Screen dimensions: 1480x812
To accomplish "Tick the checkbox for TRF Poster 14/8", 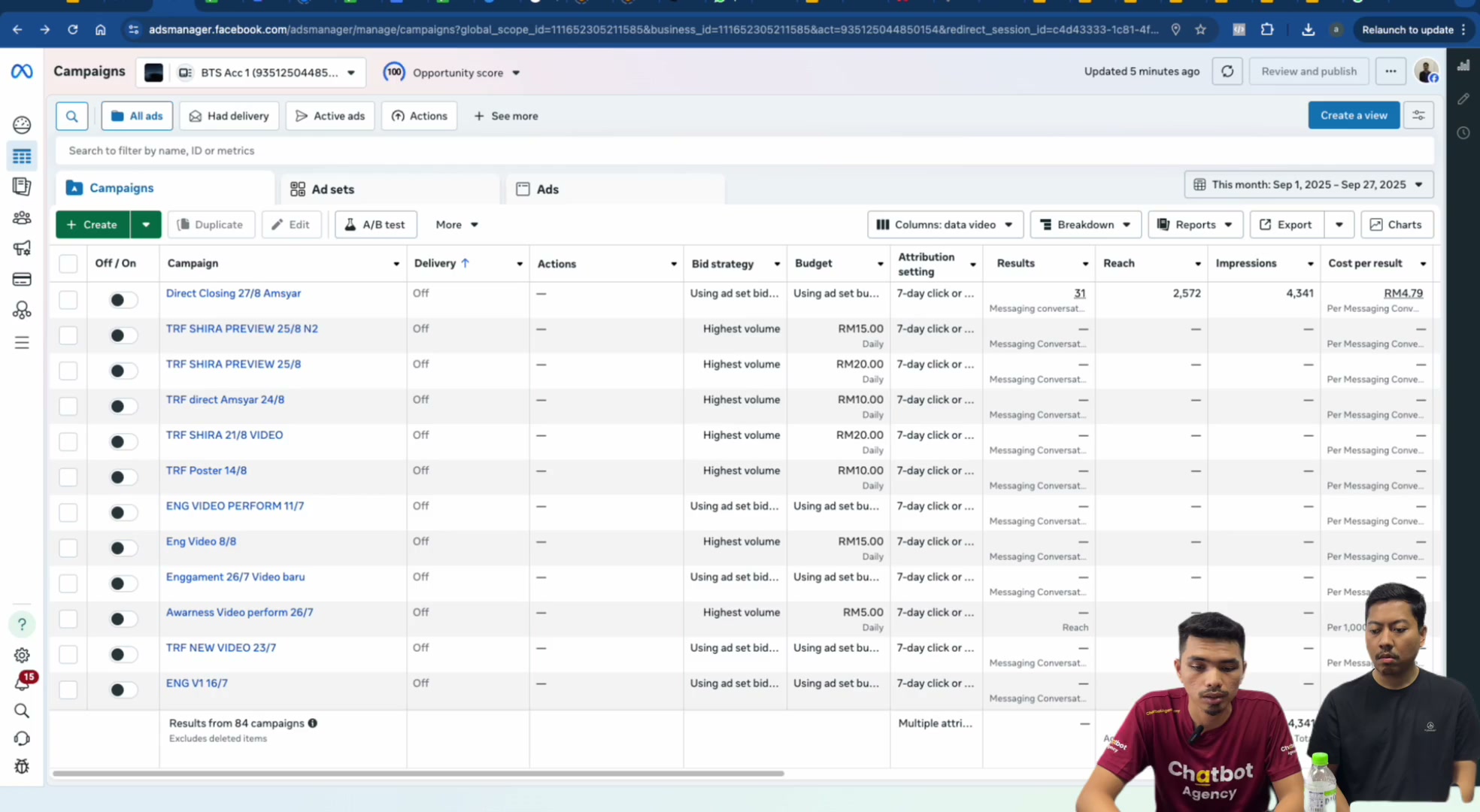I will pyautogui.click(x=68, y=477).
